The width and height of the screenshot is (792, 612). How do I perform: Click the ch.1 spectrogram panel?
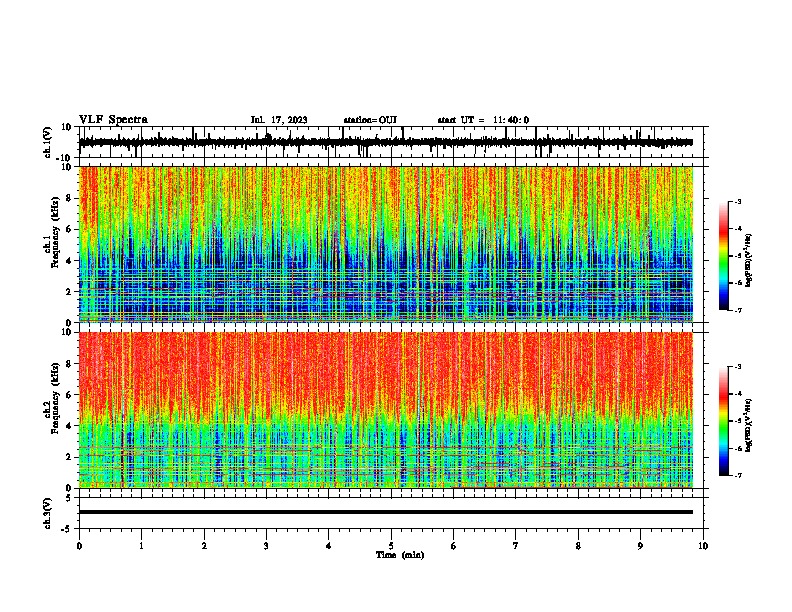386,244
